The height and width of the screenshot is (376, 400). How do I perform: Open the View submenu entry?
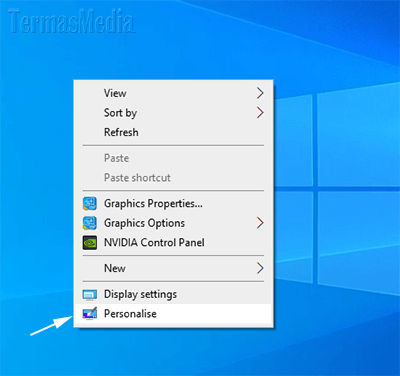[x=173, y=93]
